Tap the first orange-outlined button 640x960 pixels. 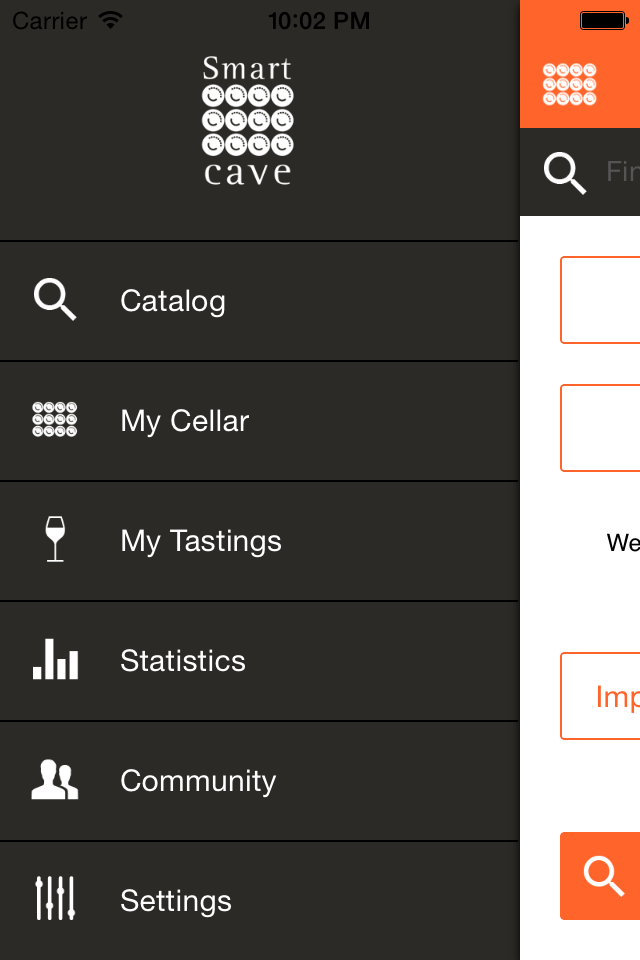pyautogui.click(x=600, y=300)
